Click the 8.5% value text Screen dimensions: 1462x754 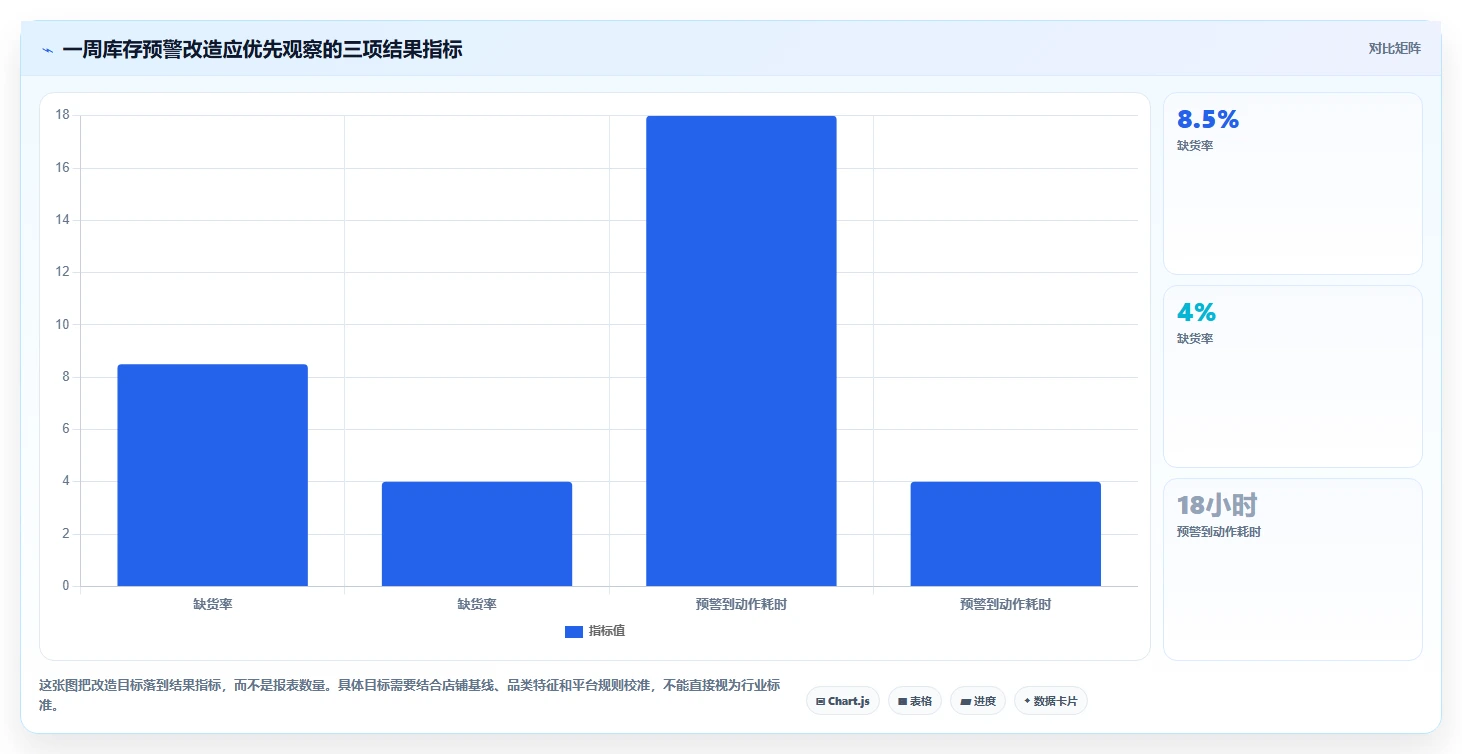[x=1208, y=120]
